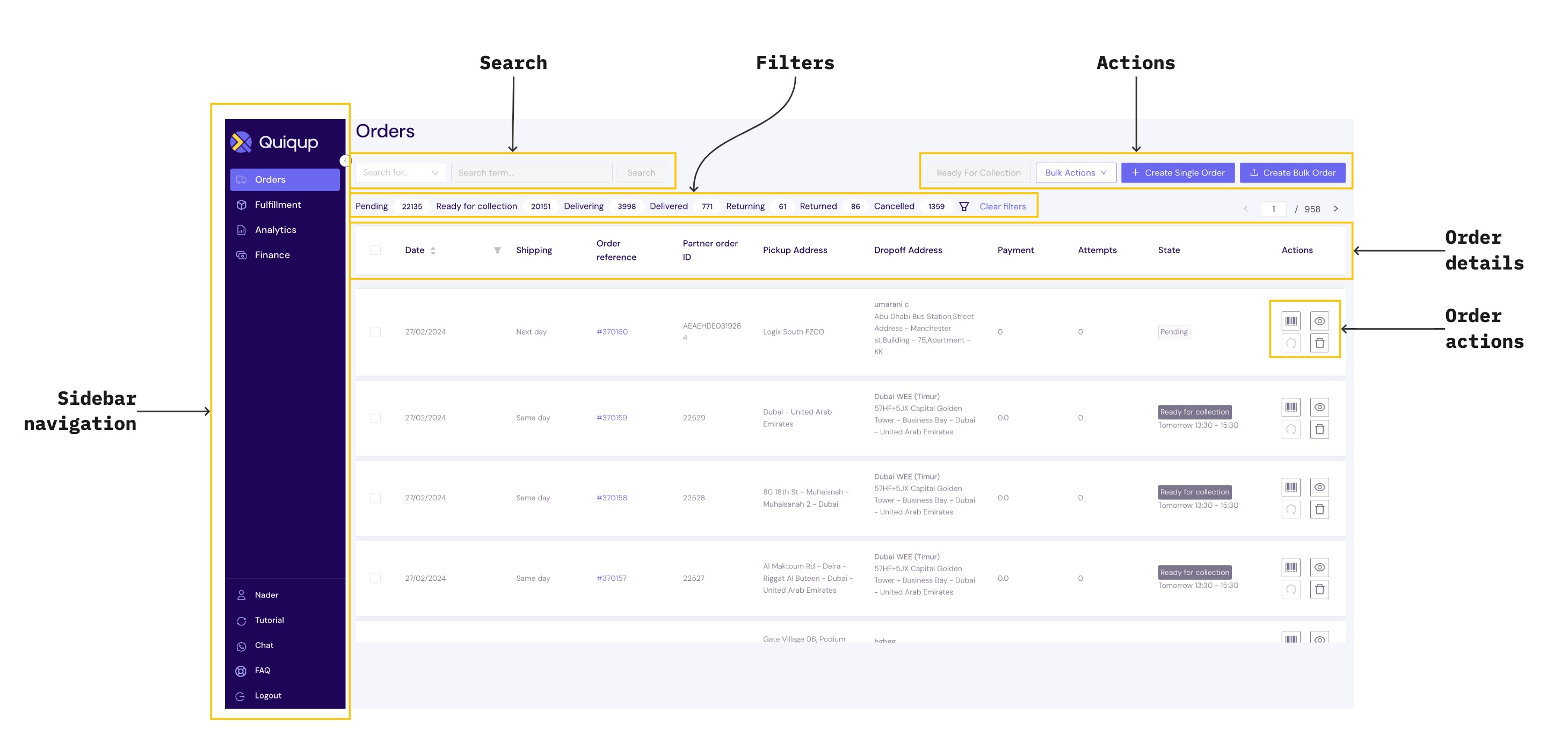This screenshot has height=735, width=1568.
Task: View order #370159 with eye icon
Action: coord(1319,407)
